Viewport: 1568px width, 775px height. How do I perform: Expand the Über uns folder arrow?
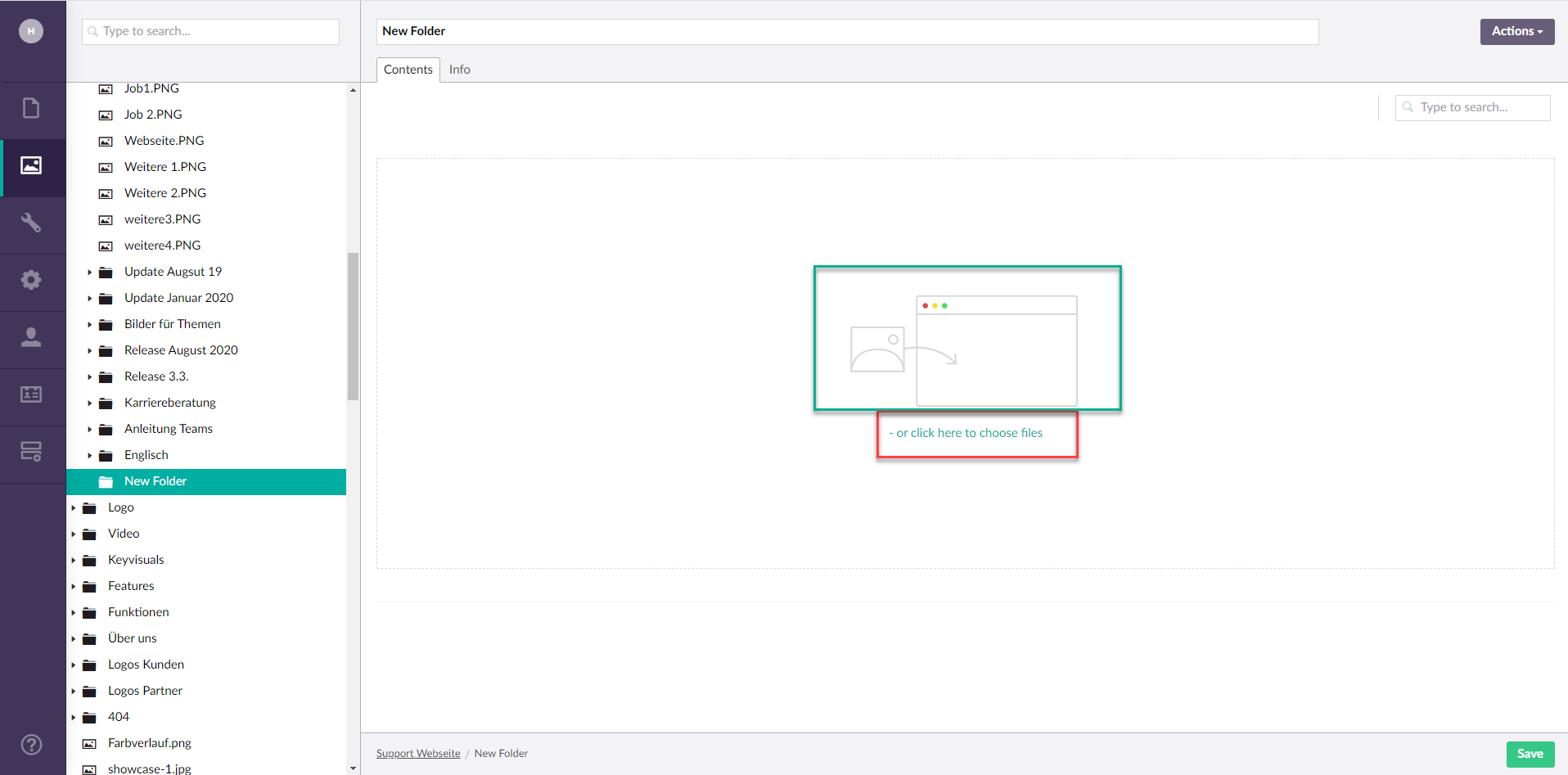[x=73, y=638]
